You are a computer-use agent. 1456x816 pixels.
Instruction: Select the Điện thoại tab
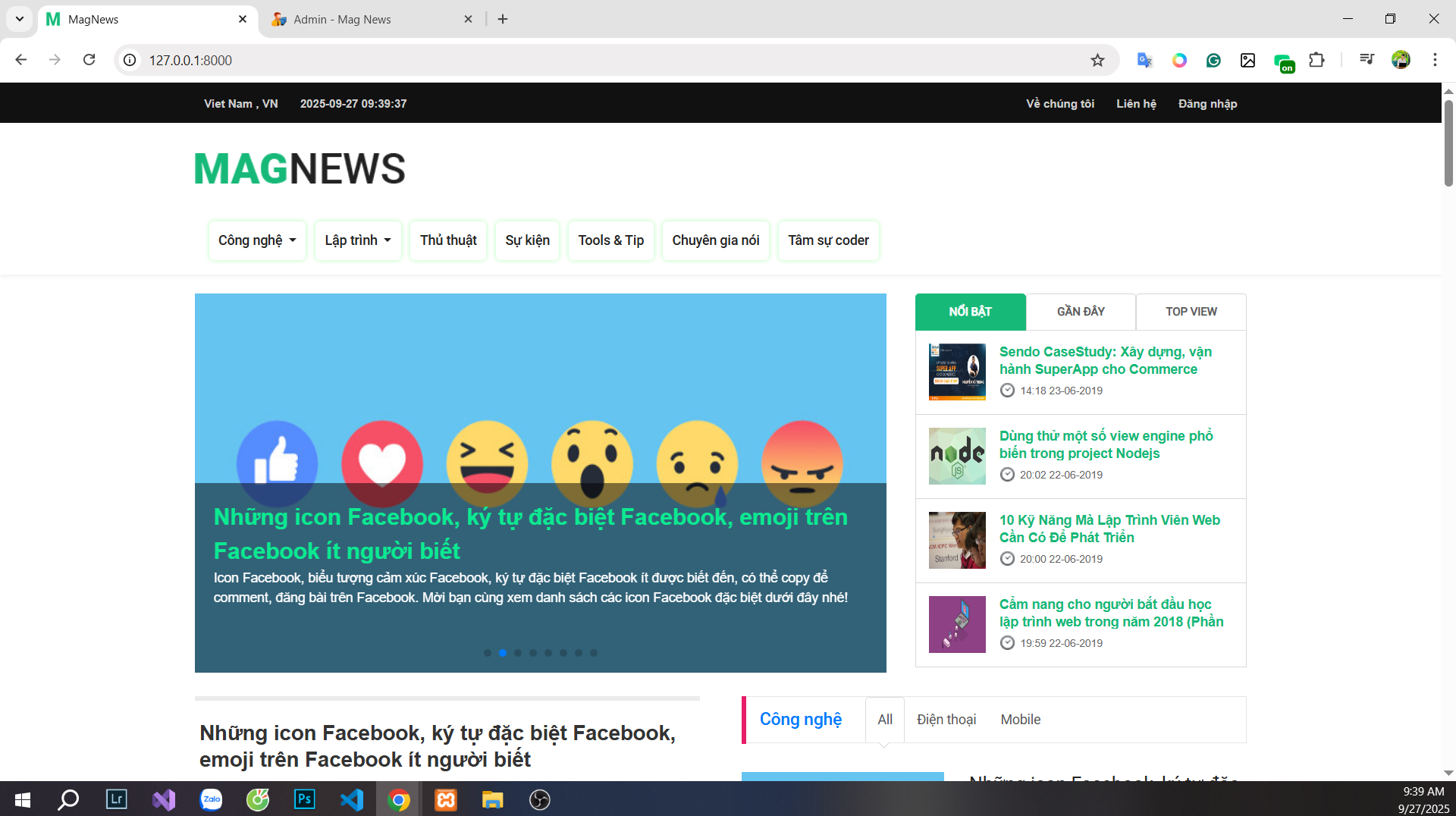946,720
